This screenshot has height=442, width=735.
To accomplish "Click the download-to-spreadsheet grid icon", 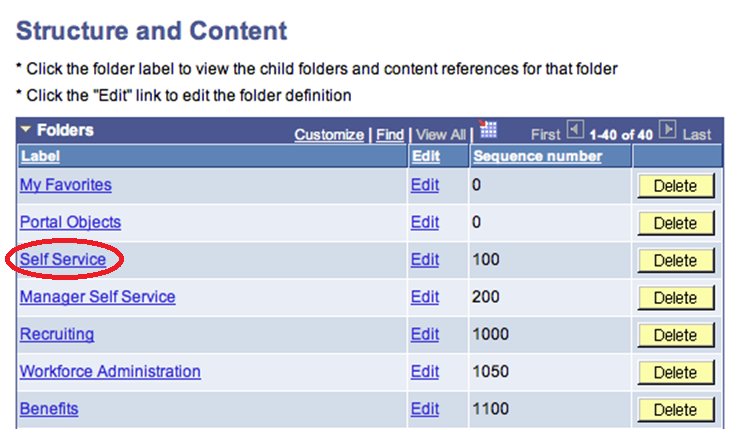I will 489,131.
